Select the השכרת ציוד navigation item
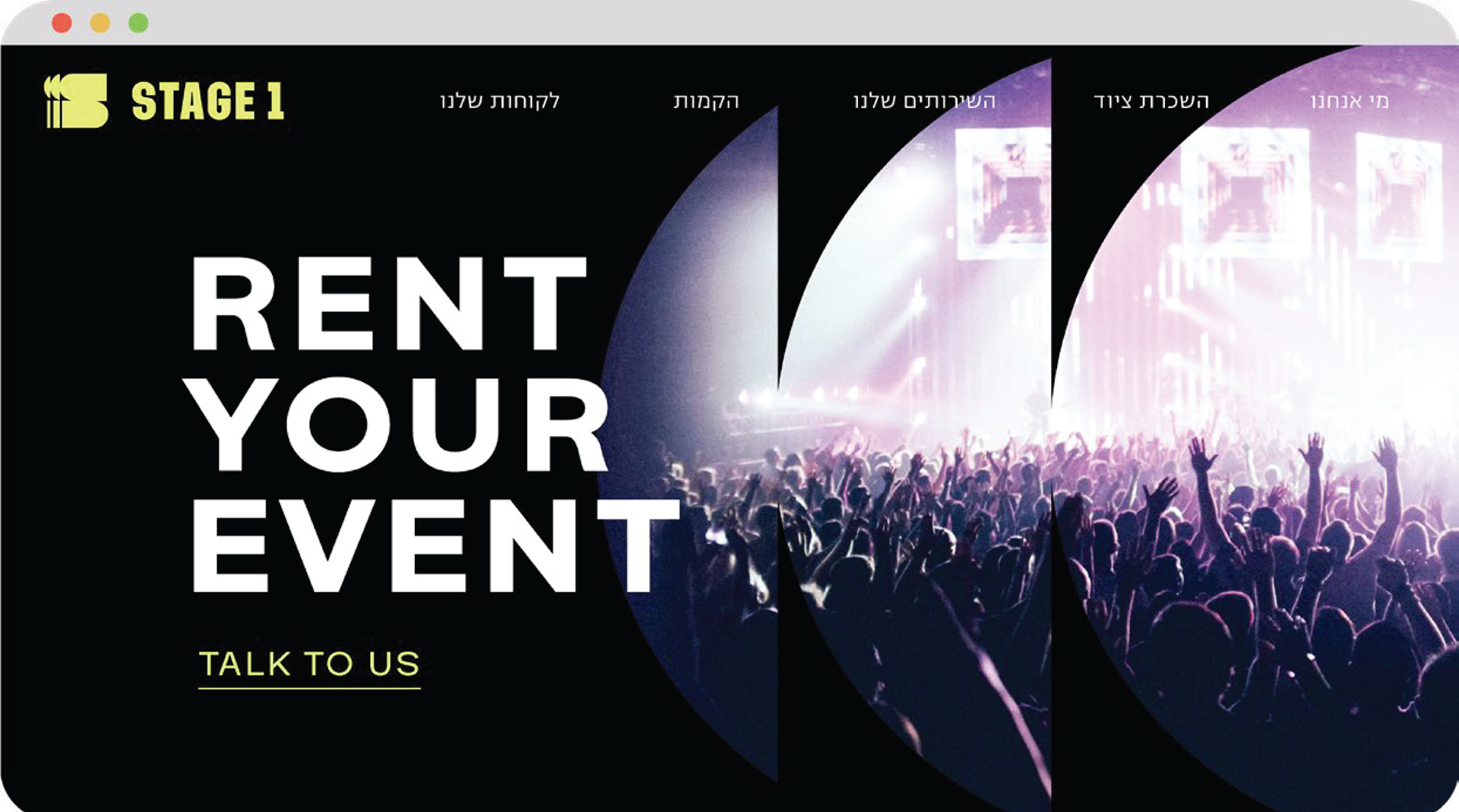This screenshot has height=812, width=1459. tap(1151, 101)
